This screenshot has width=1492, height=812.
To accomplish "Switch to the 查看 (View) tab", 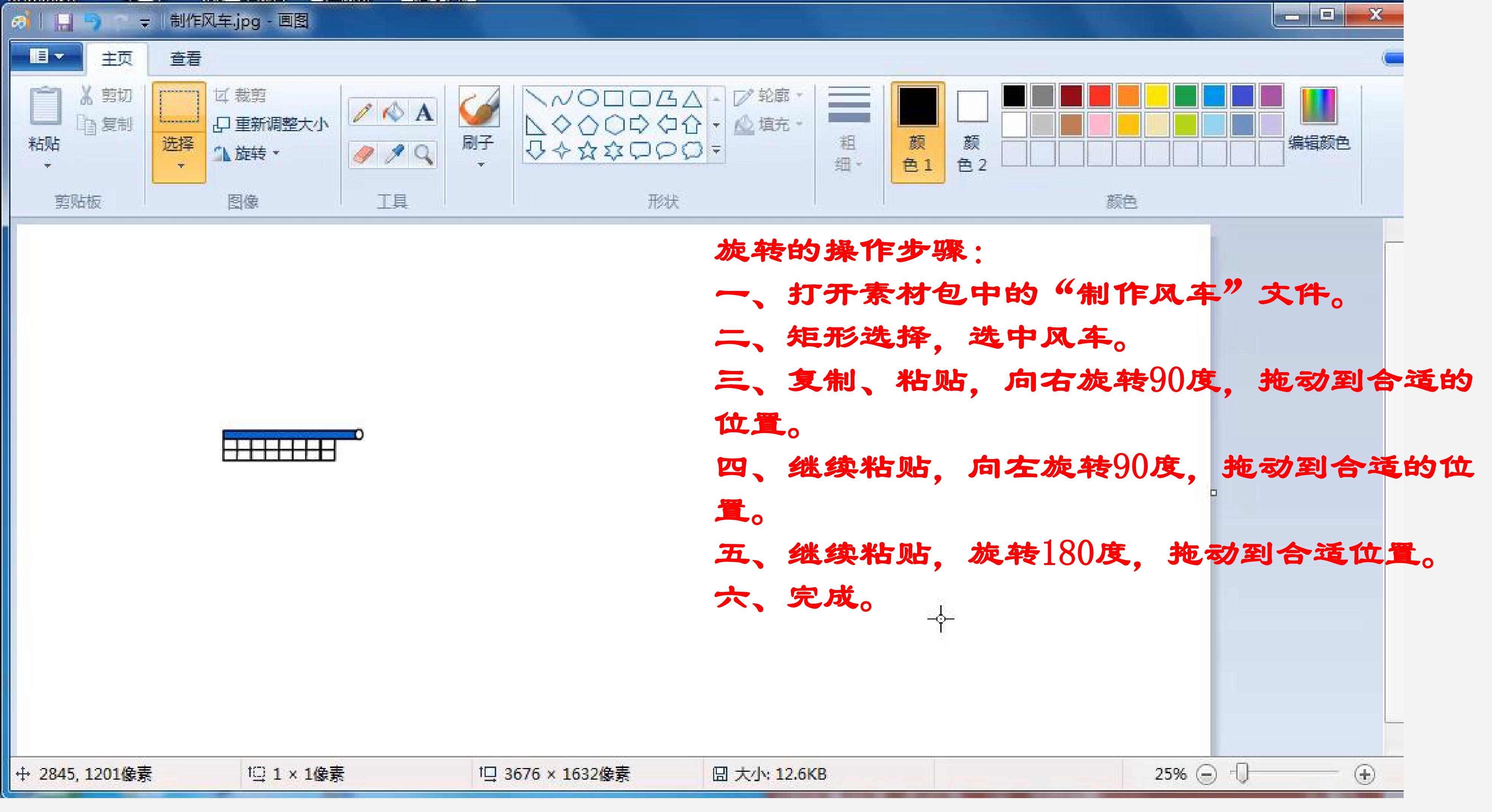I will pyautogui.click(x=185, y=59).
